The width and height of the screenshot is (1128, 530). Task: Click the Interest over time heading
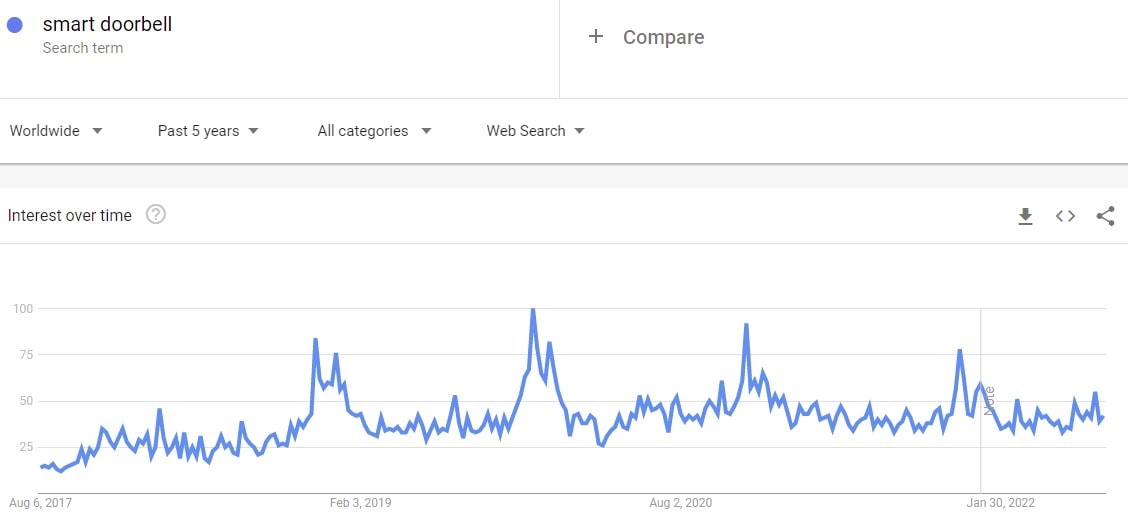[x=70, y=215]
